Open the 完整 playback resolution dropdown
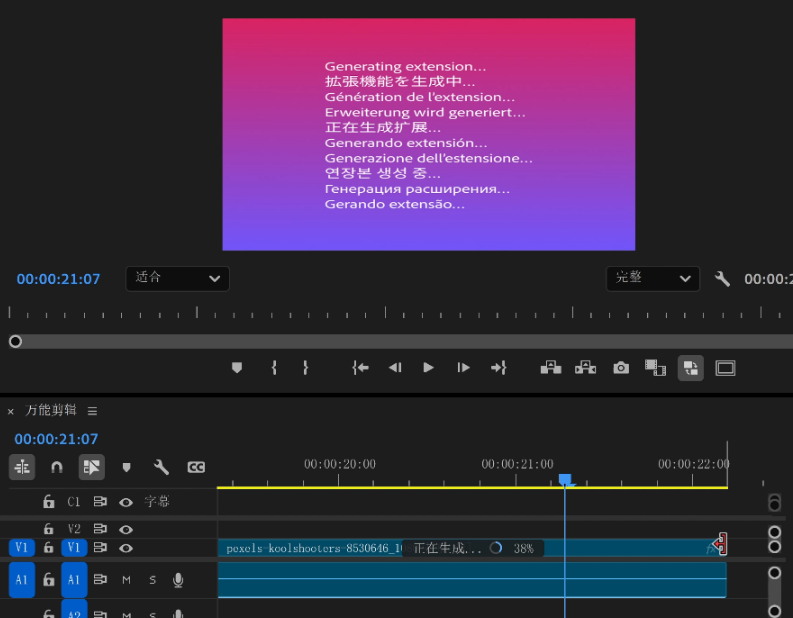Viewport: 793px width, 618px height. tap(655, 278)
